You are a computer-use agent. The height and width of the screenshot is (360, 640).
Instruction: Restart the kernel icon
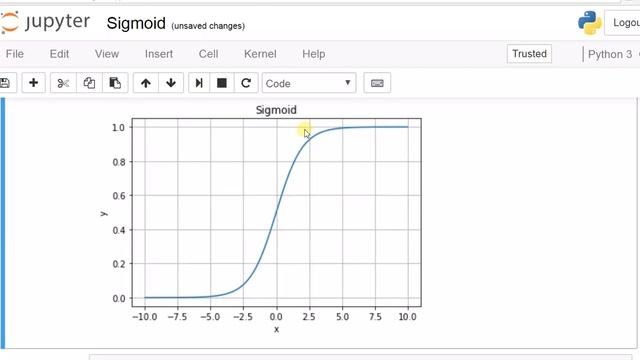tap(246, 83)
